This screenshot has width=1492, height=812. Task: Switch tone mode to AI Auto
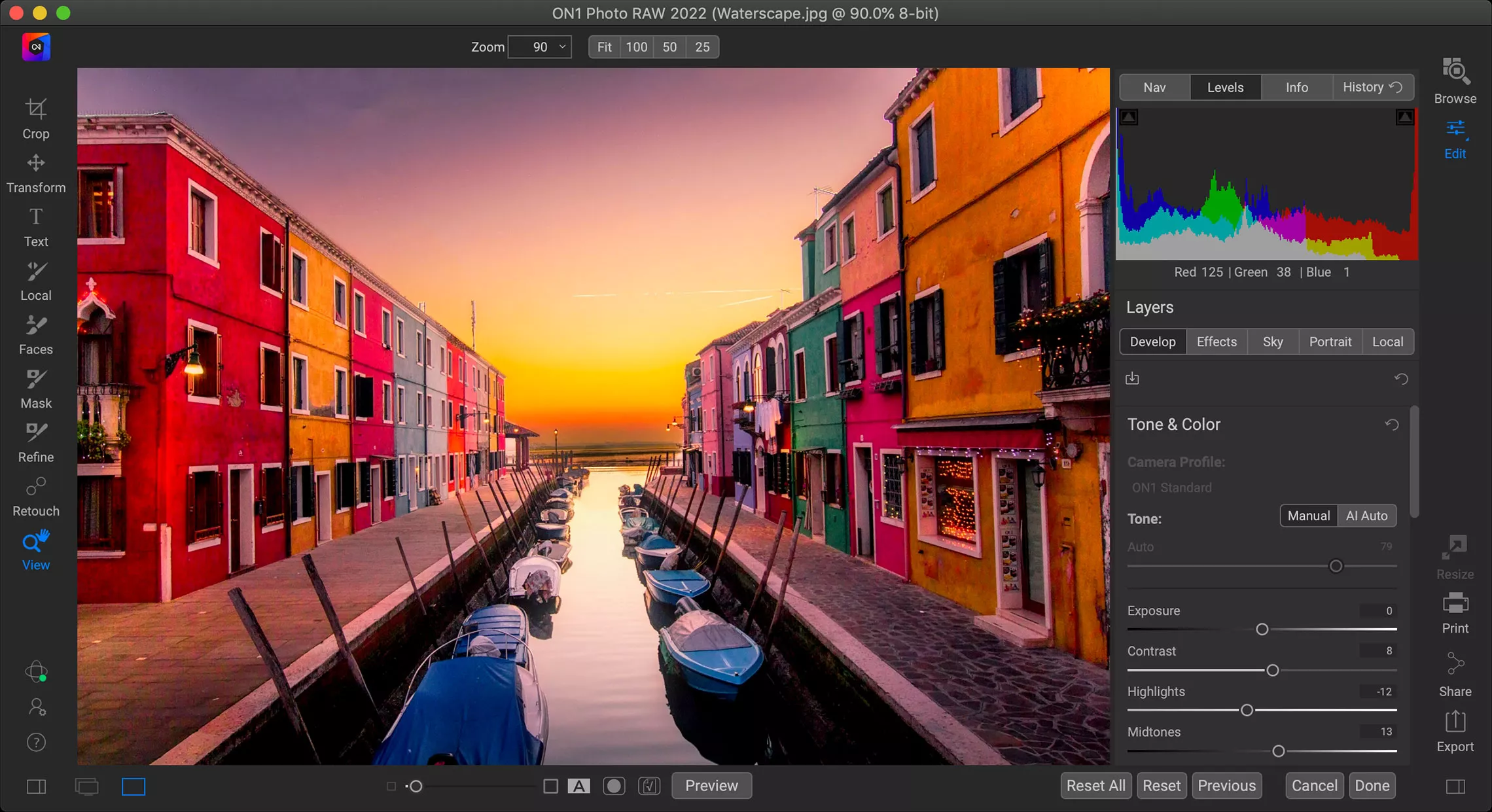1366,516
